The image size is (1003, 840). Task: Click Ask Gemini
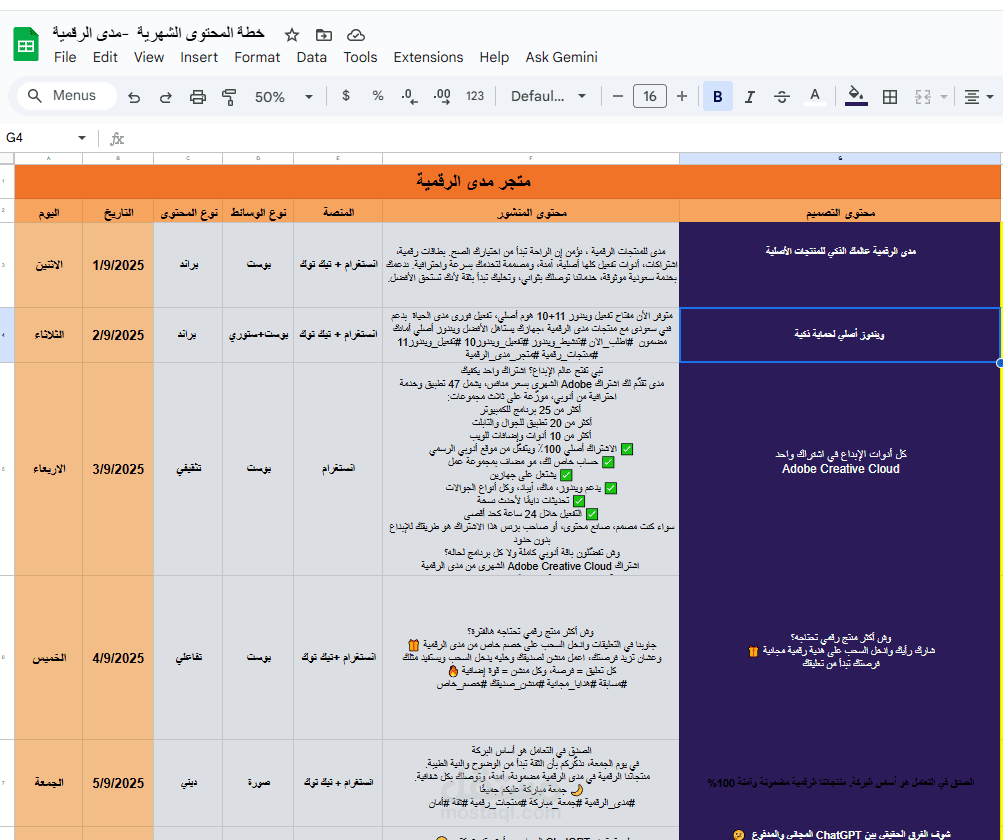562,57
